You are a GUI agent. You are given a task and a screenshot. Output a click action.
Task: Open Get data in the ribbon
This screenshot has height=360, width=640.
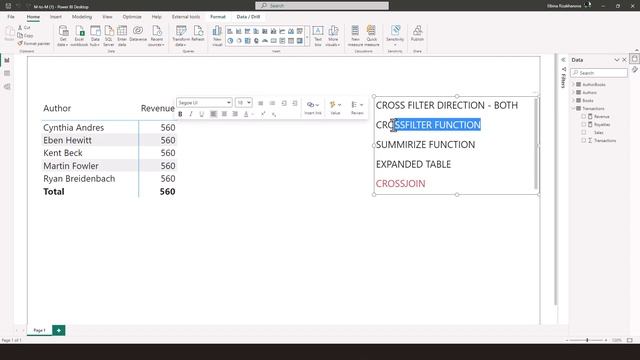pyautogui.click(x=63, y=36)
